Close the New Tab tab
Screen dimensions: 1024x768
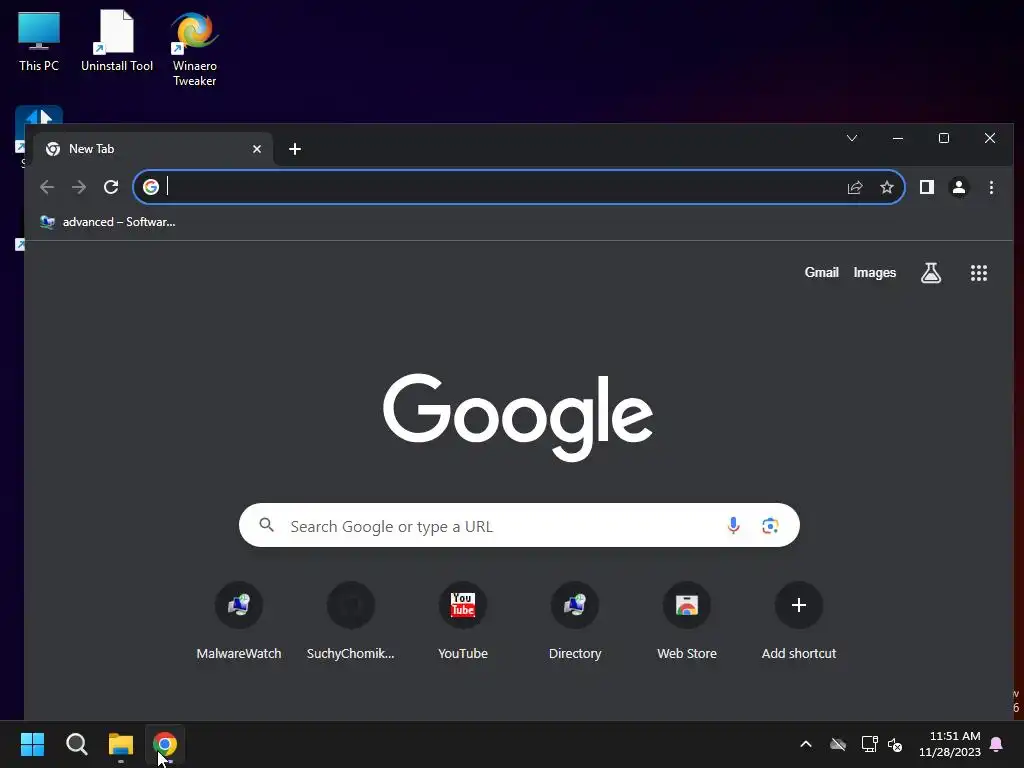[x=257, y=149]
